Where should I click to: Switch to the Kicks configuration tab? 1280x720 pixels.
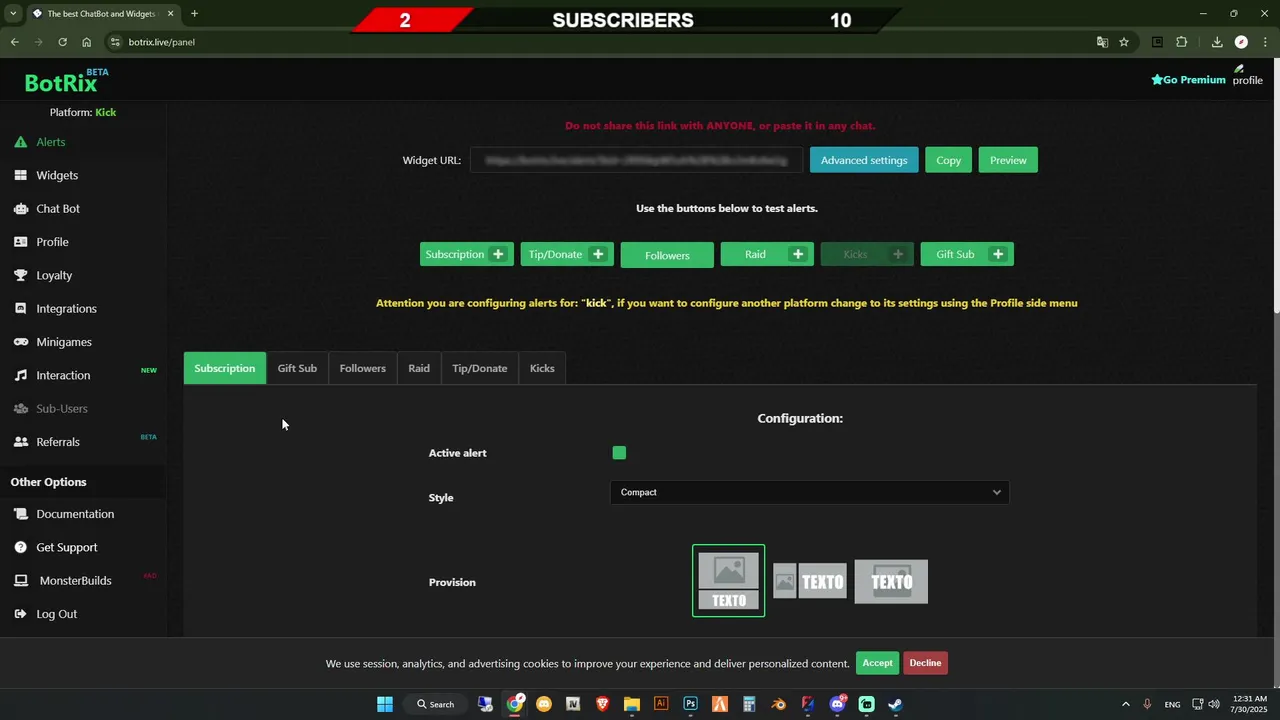click(542, 368)
